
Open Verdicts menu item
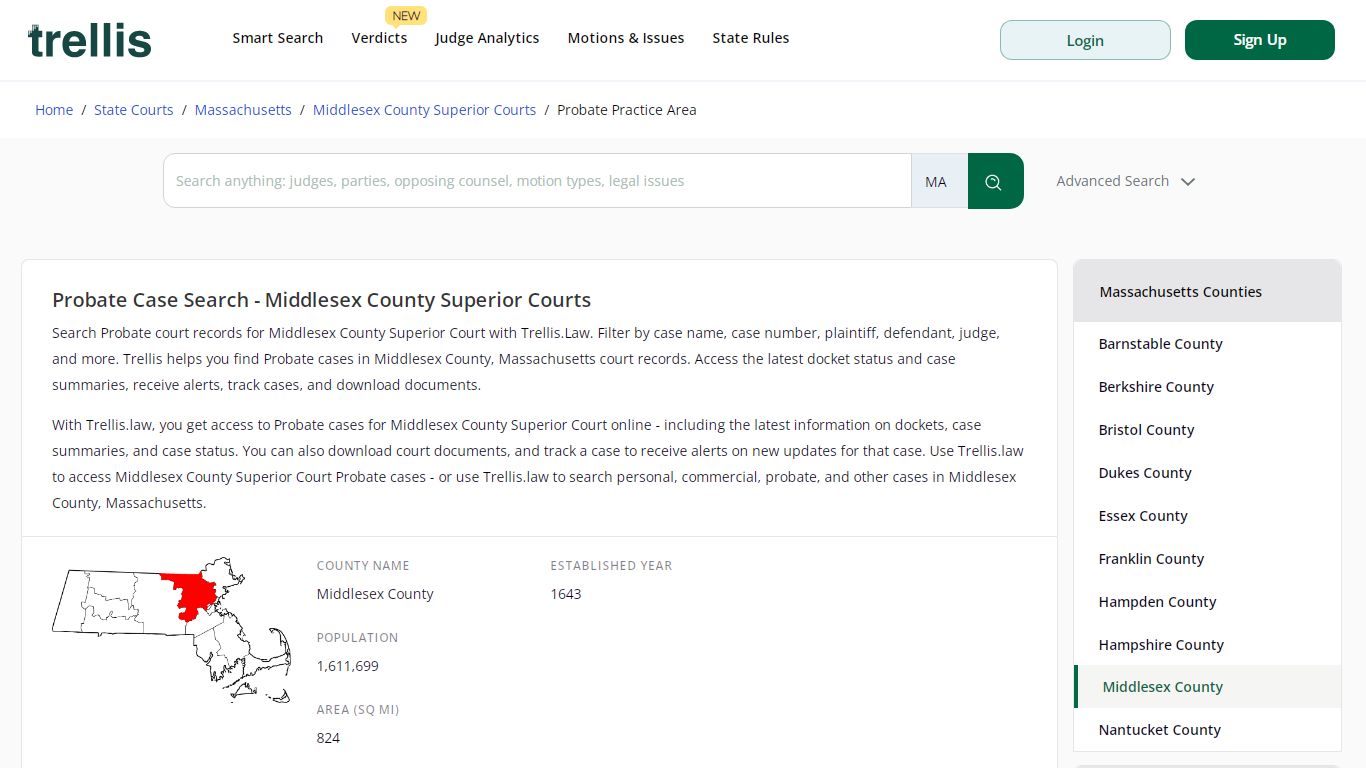point(379,38)
